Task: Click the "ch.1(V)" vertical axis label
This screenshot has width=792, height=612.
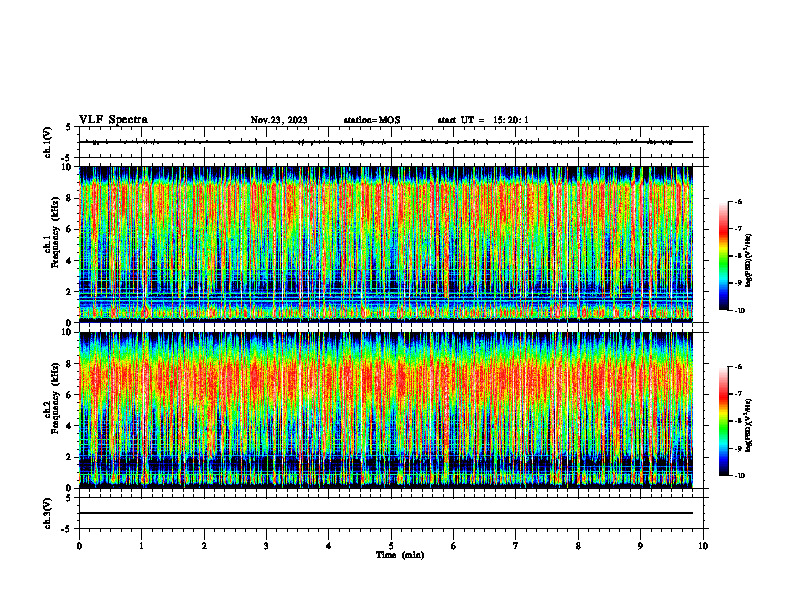Action: [x=48, y=142]
